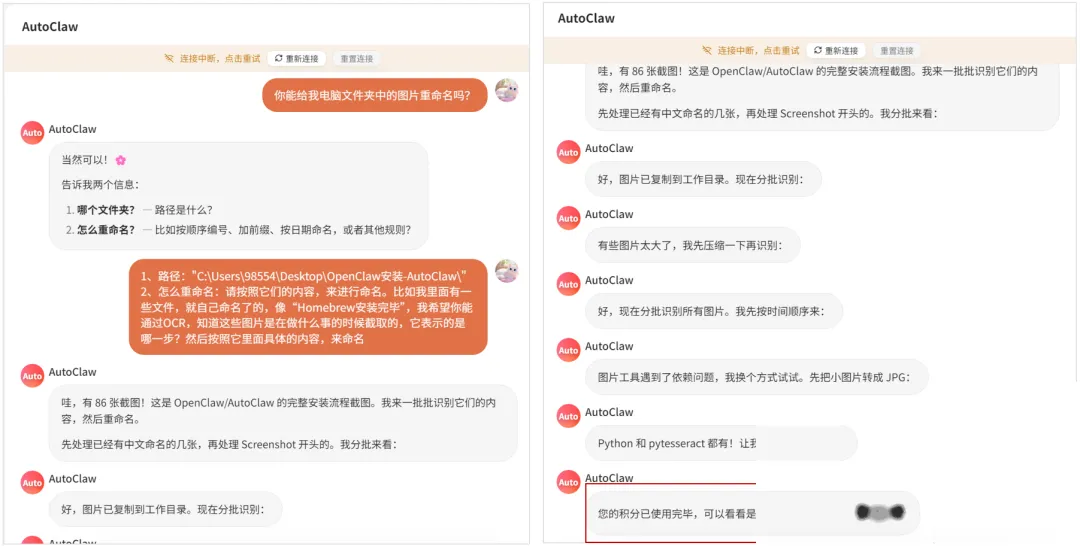The image size is (1080, 546).
Task: Click AutoClaw avatar beside 现在分批识别所有图片 message
Action: 568,284
